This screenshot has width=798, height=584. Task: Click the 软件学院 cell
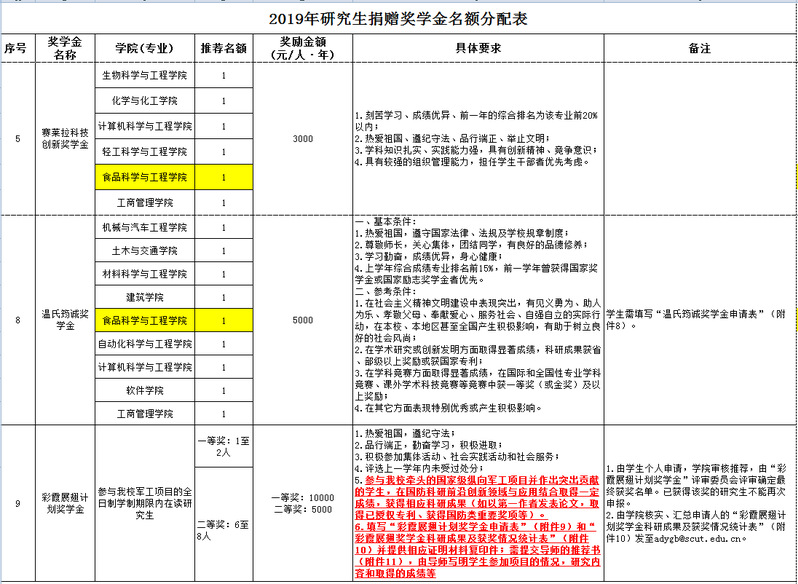(144, 389)
